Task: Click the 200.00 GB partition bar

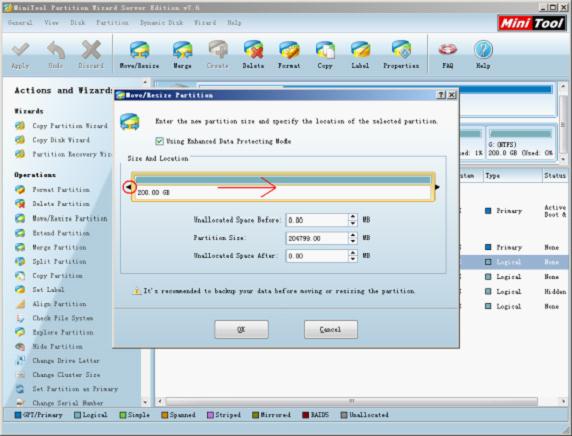Action: pyautogui.click(x=283, y=187)
